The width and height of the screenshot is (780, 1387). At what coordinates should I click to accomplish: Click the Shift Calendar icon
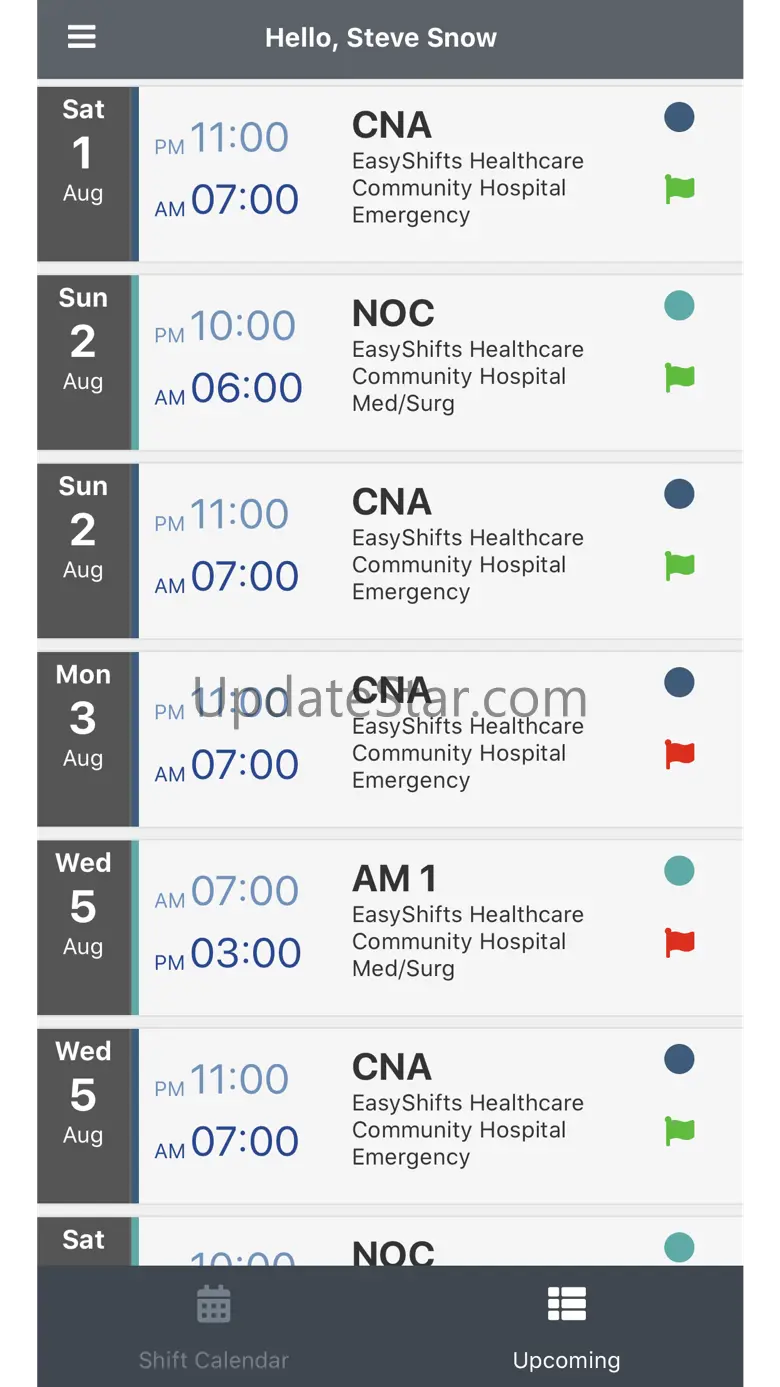[x=214, y=1305]
